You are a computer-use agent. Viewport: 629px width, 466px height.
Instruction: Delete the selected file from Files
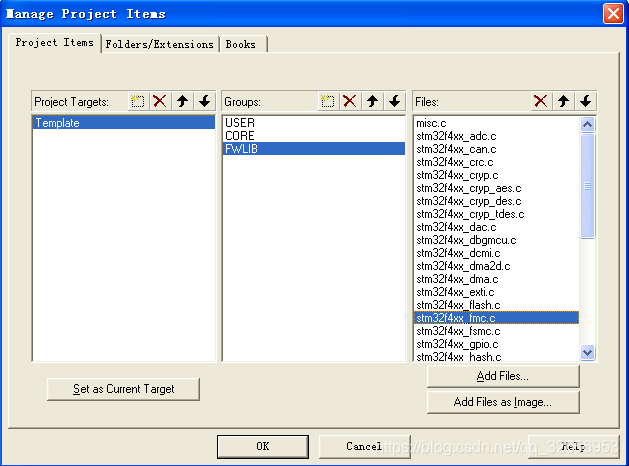point(541,101)
